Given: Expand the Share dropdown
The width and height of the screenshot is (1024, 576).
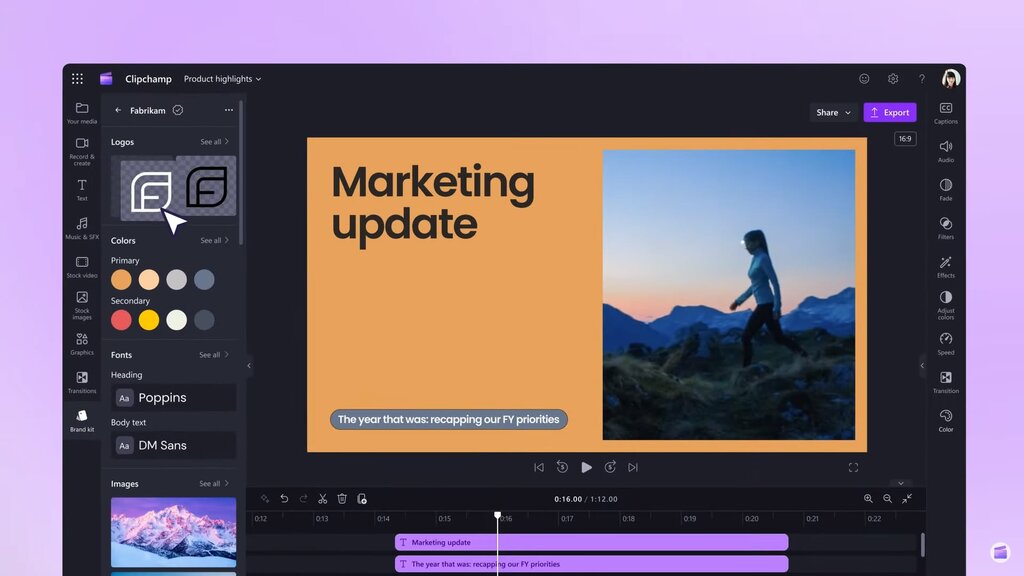Looking at the screenshot, I should 833,112.
